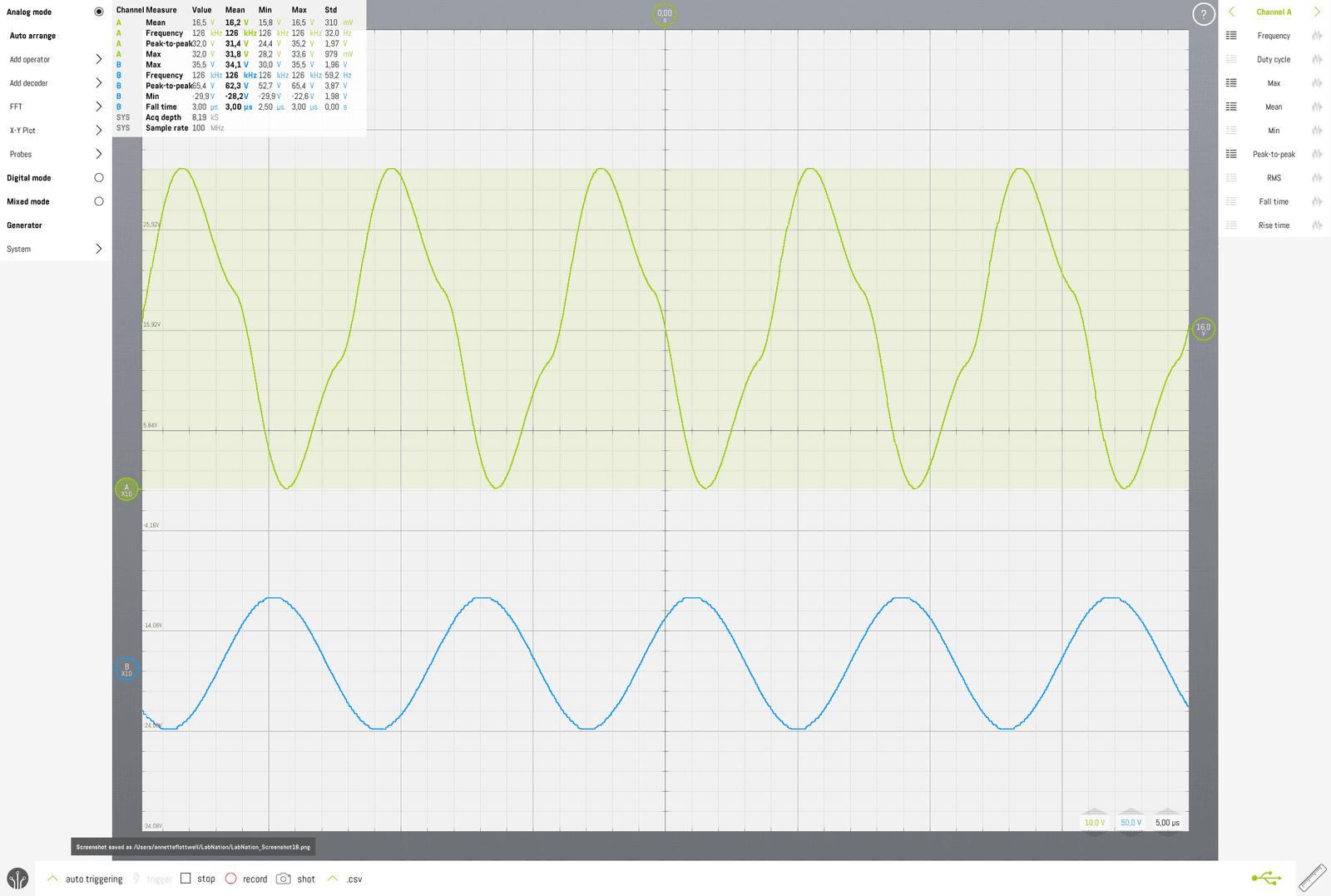This screenshot has height=896, width=1331.
Task: Click the screenshot saved notification message
Action: pyautogui.click(x=193, y=847)
